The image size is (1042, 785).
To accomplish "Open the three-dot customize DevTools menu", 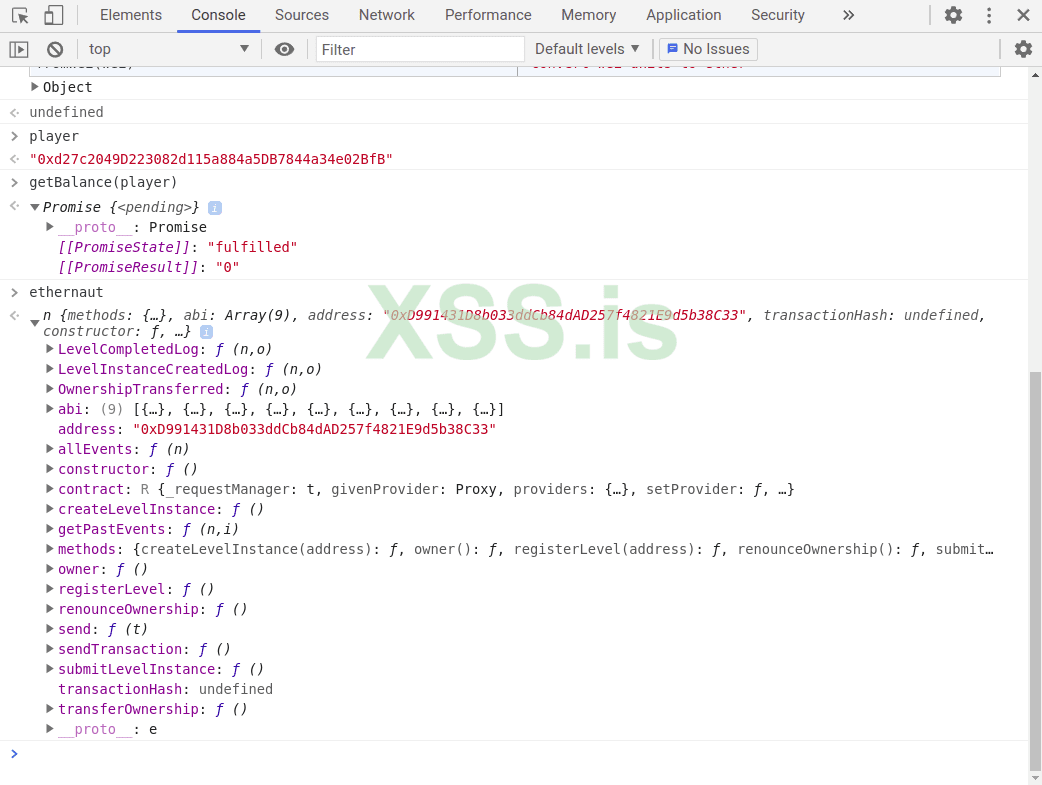I will click(x=989, y=15).
